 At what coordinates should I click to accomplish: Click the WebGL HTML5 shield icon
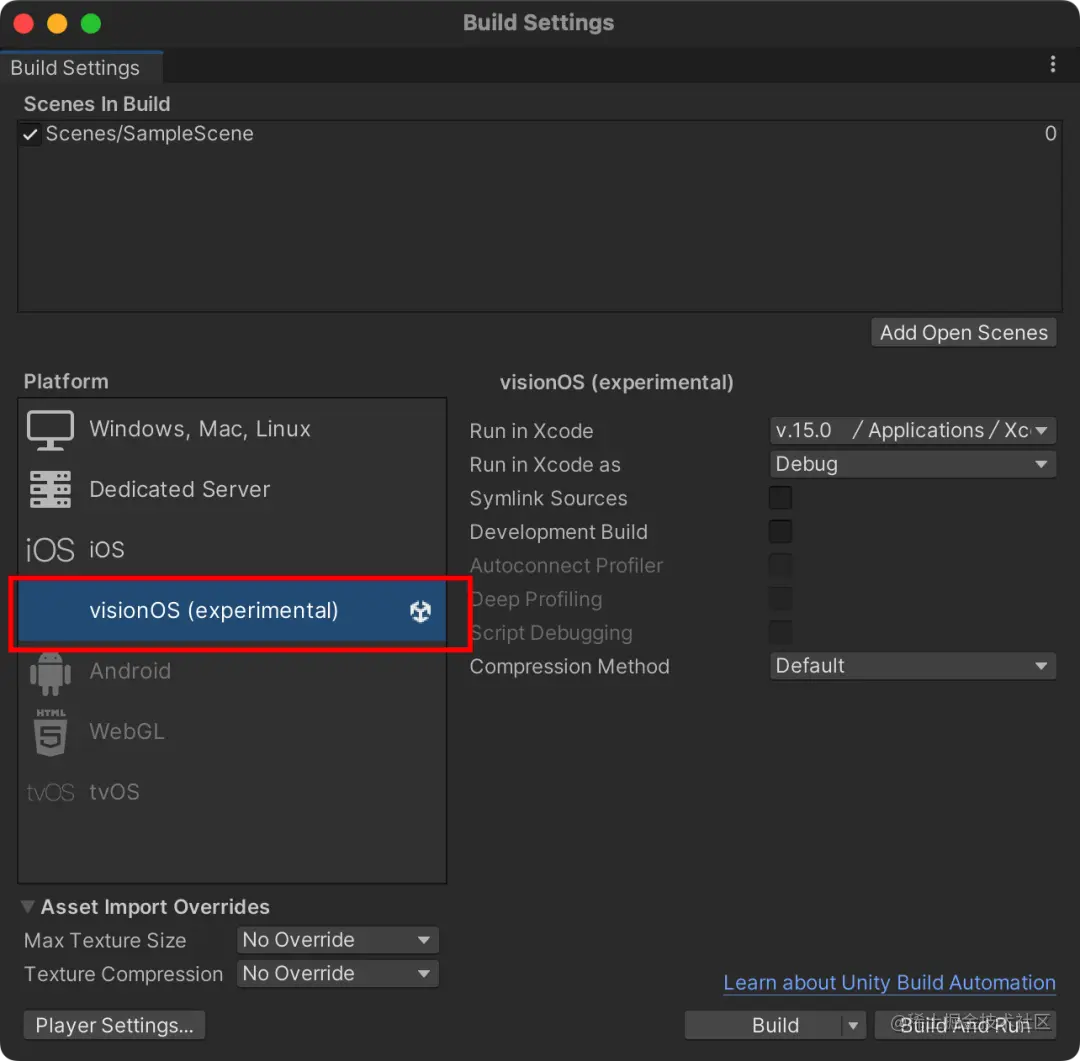[x=50, y=732]
